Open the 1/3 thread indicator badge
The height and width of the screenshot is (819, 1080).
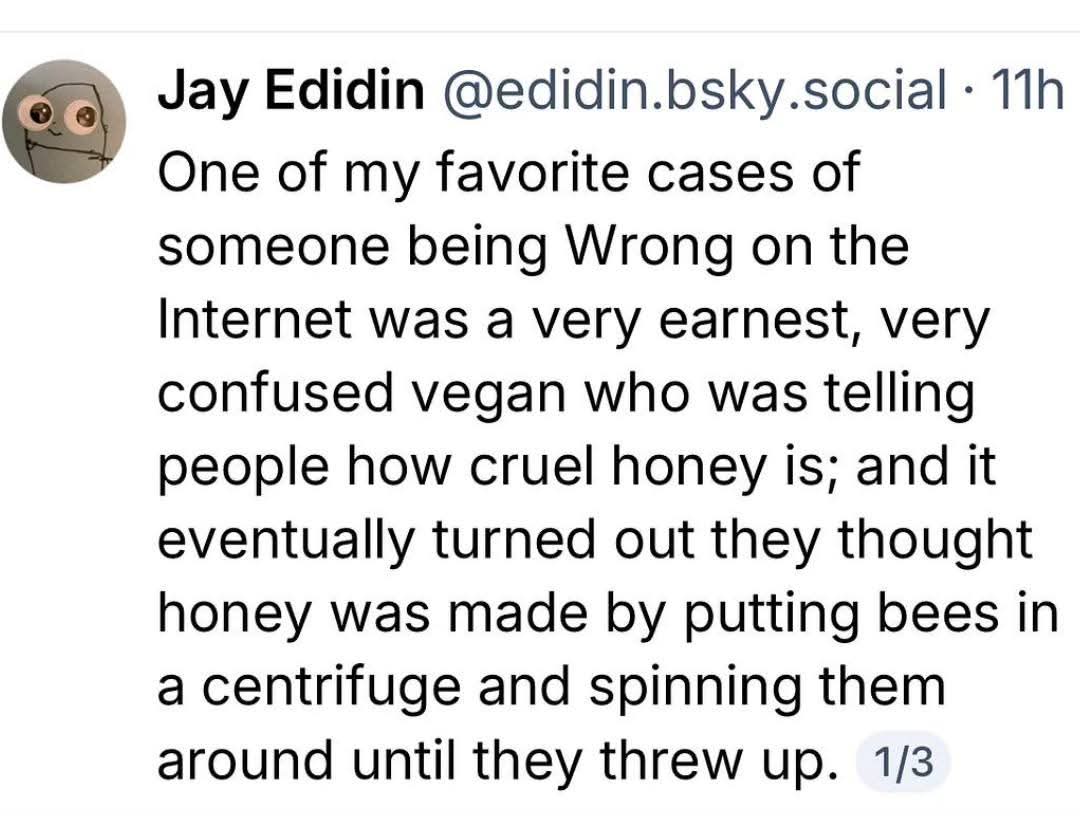(902, 762)
